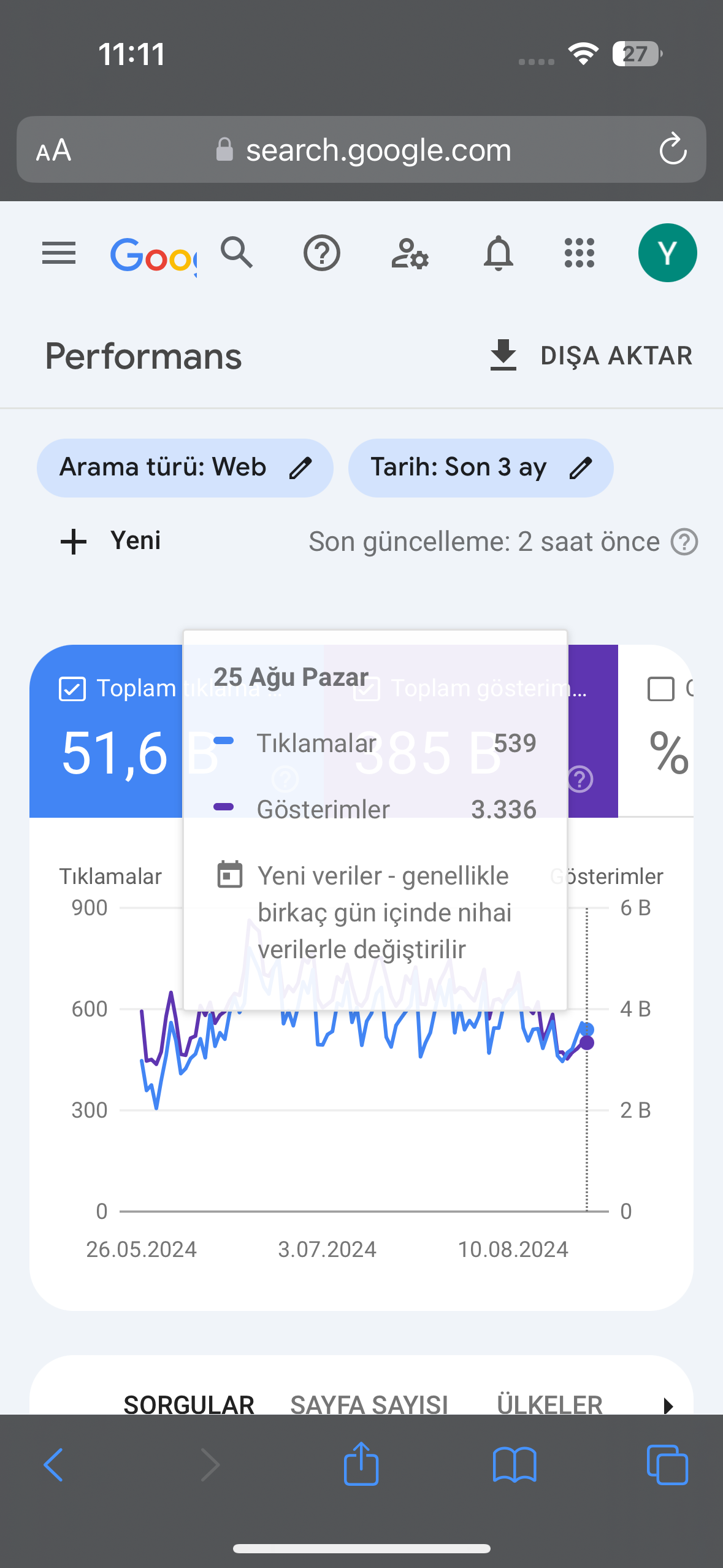Screen dimensions: 723x1568
Task: Add a new filter with Yeni
Action: [x=111, y=541]
